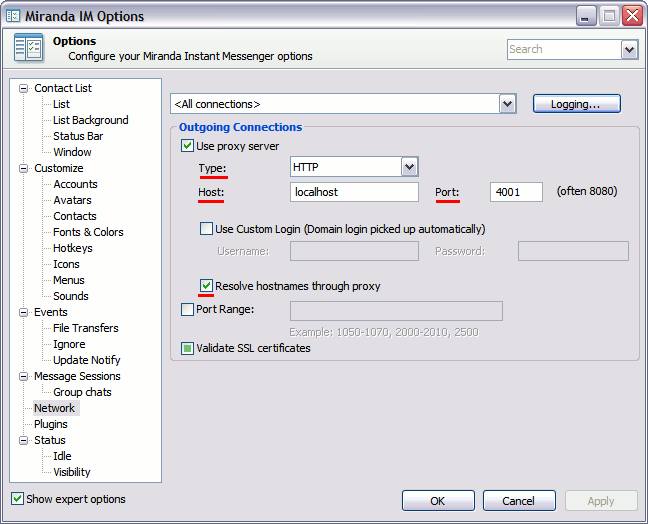This screenshot has width=648, height=524.
Task: Click the Miranda IM title bar icon
Action: tap(13, 16)
